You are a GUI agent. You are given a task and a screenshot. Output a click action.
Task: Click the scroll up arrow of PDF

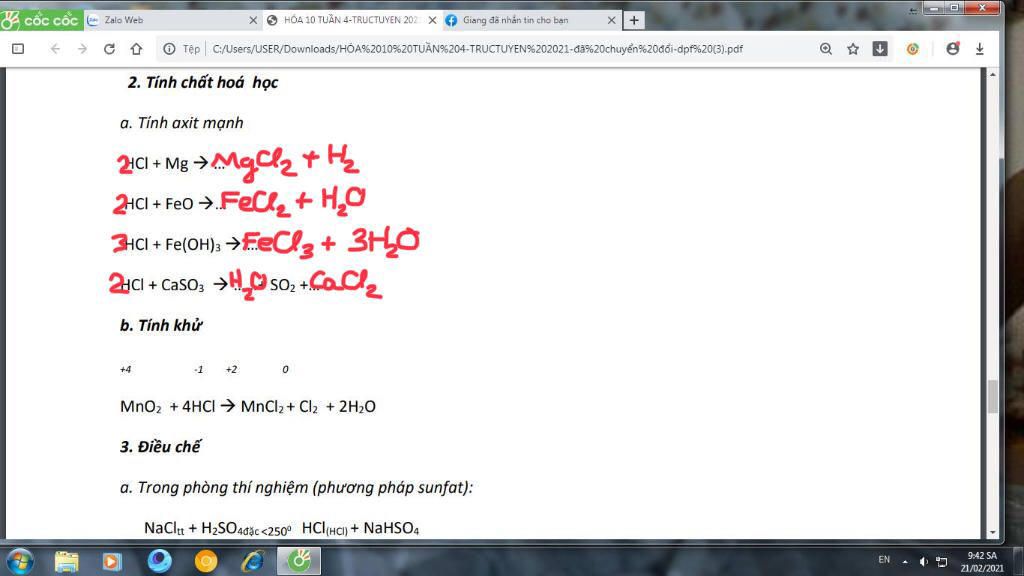(x=993, y=74)
